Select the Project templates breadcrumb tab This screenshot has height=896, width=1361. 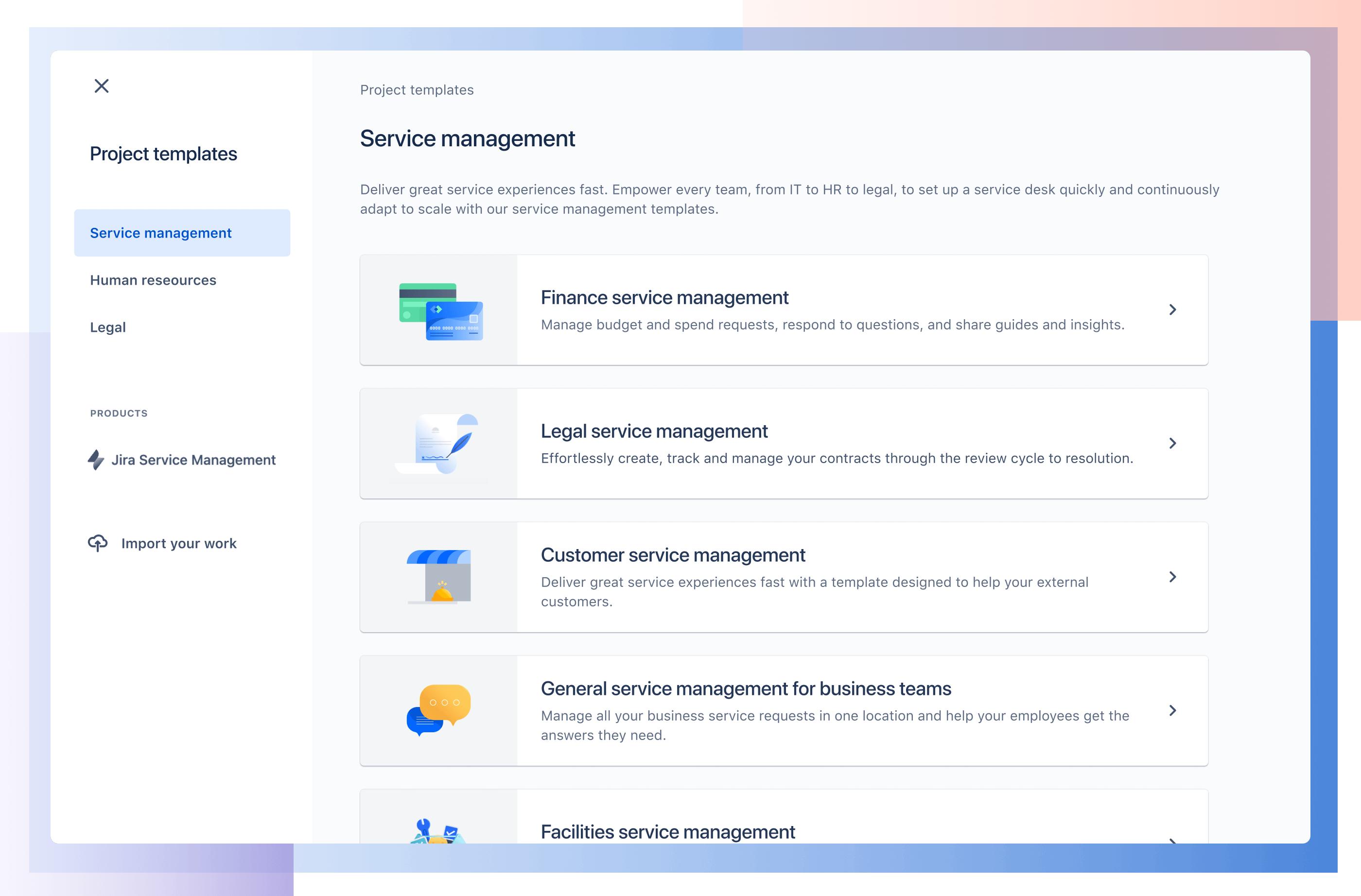[415, 89]
